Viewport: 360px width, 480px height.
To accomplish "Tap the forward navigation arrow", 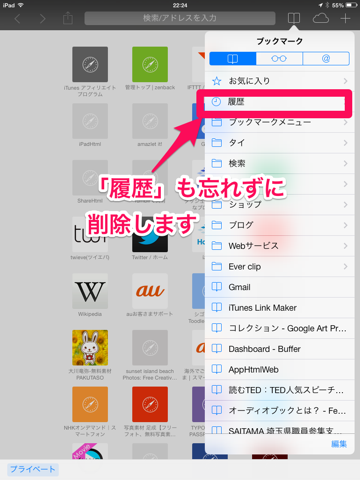I will tap(42, 19).
